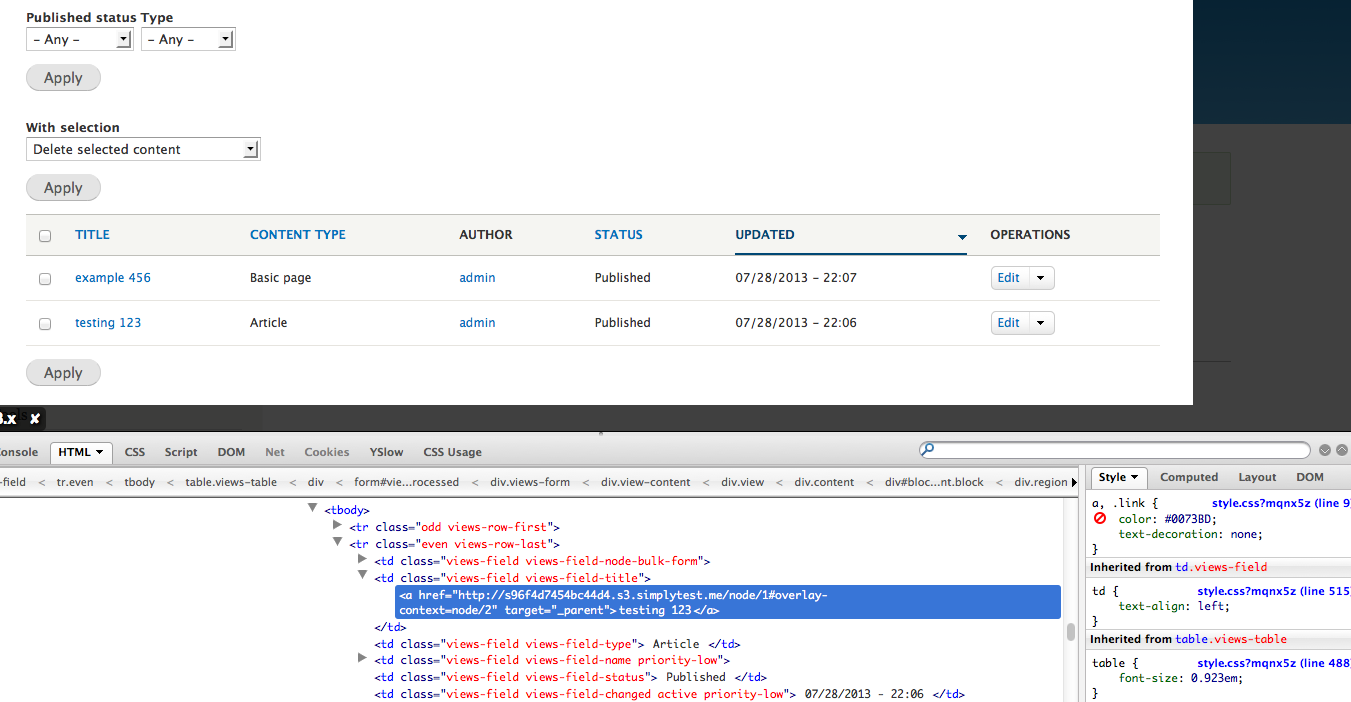Click the chevron-up icon at Firebug's far right
1351x702 pixels.
(1343, 449)
